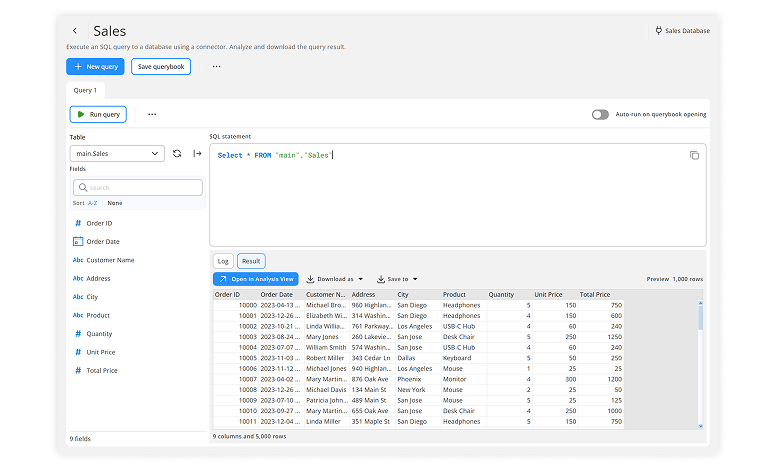The width and height of the screenshot is (776, 470).
Task: Open the Result tab
Action: 251,261
